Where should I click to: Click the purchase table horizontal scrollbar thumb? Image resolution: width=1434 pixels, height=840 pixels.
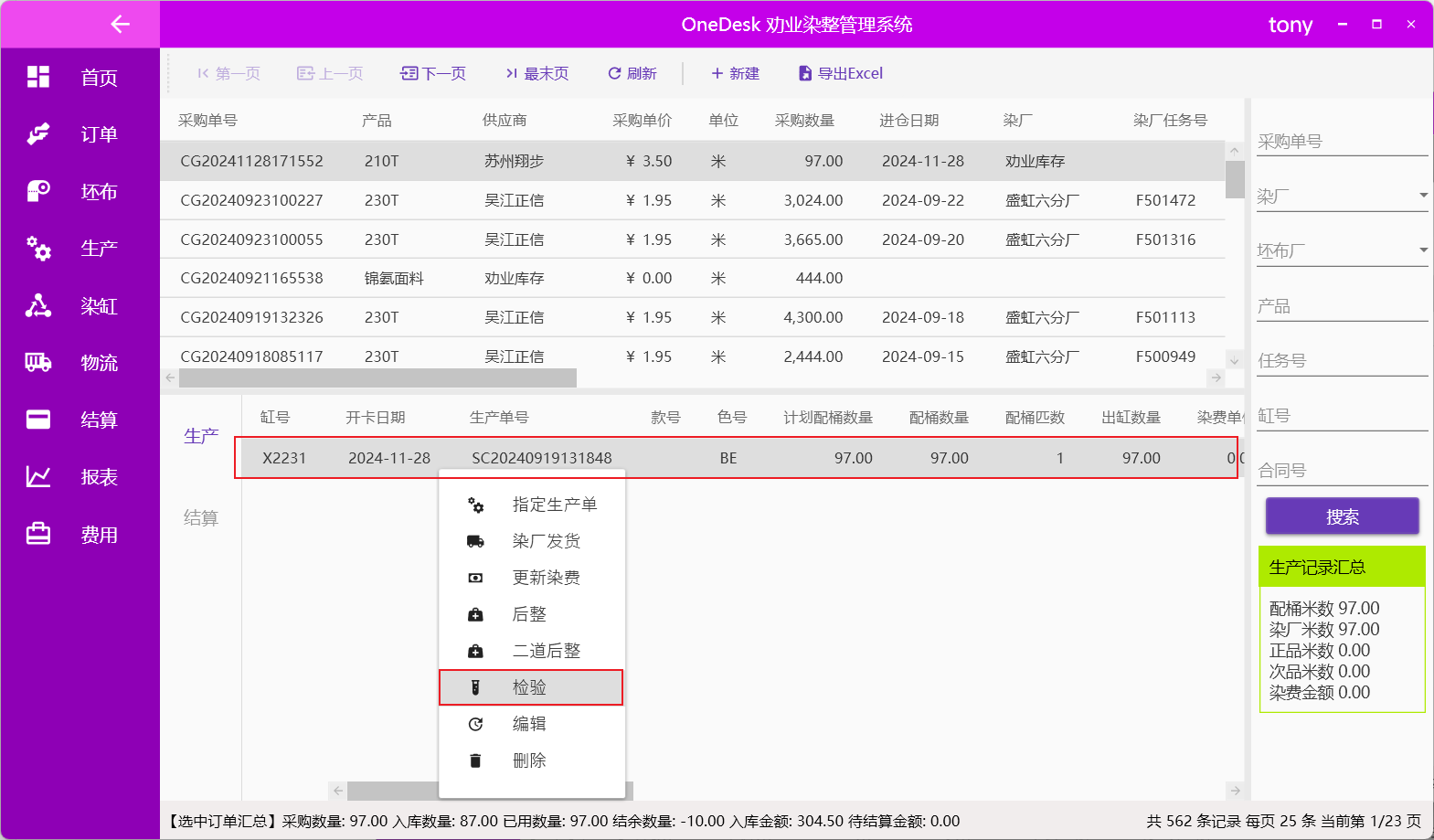(x=377, y=377)
